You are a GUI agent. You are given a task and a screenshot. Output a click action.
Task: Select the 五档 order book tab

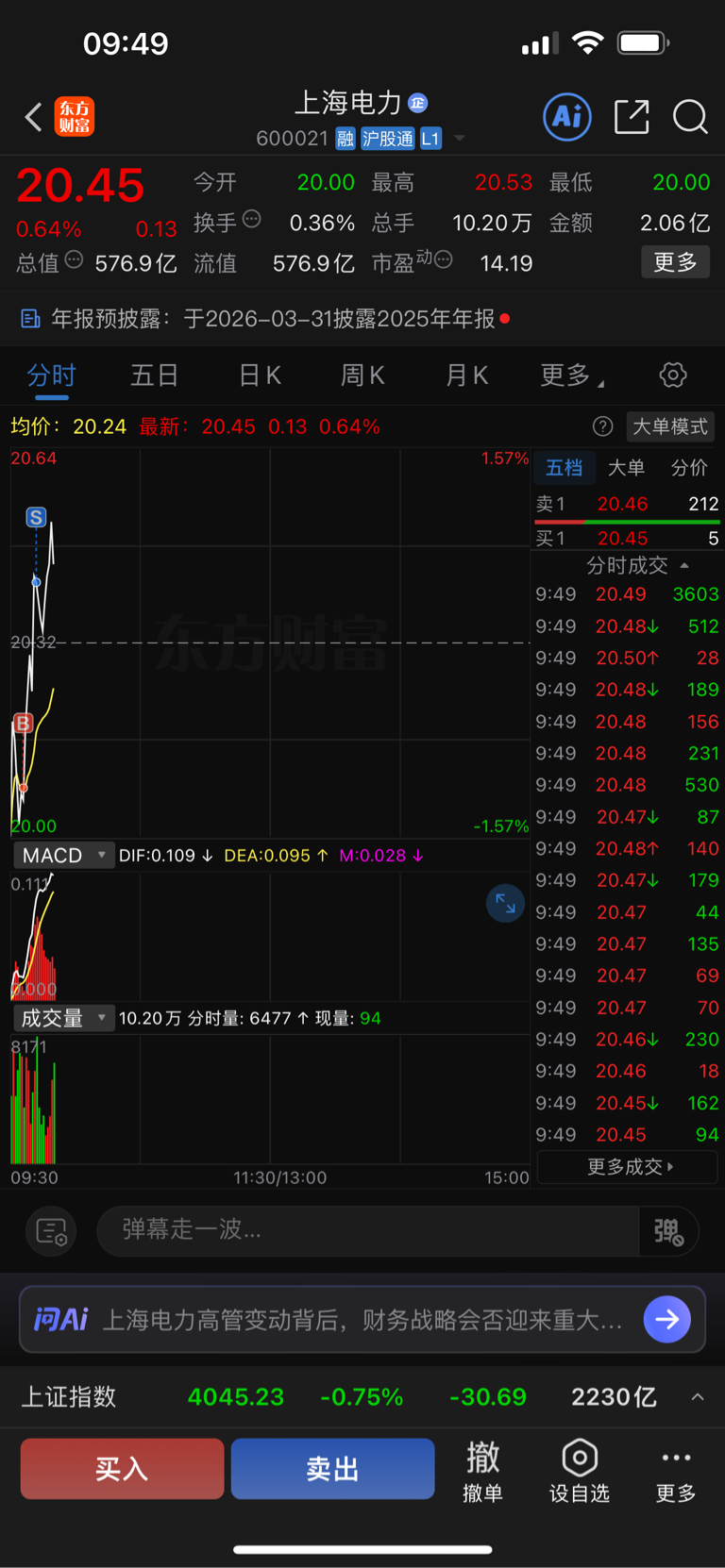(565, 468)
